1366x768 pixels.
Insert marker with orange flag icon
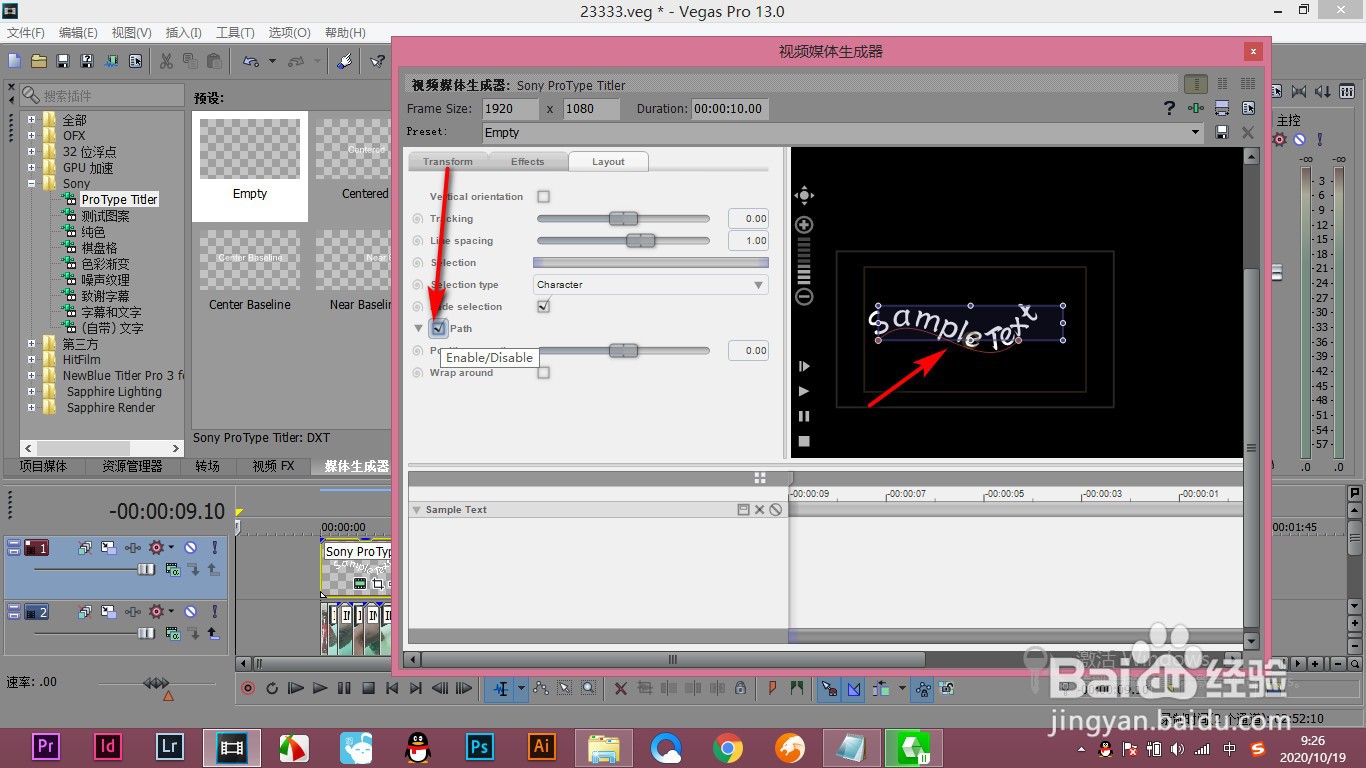(x=772, y=688)
